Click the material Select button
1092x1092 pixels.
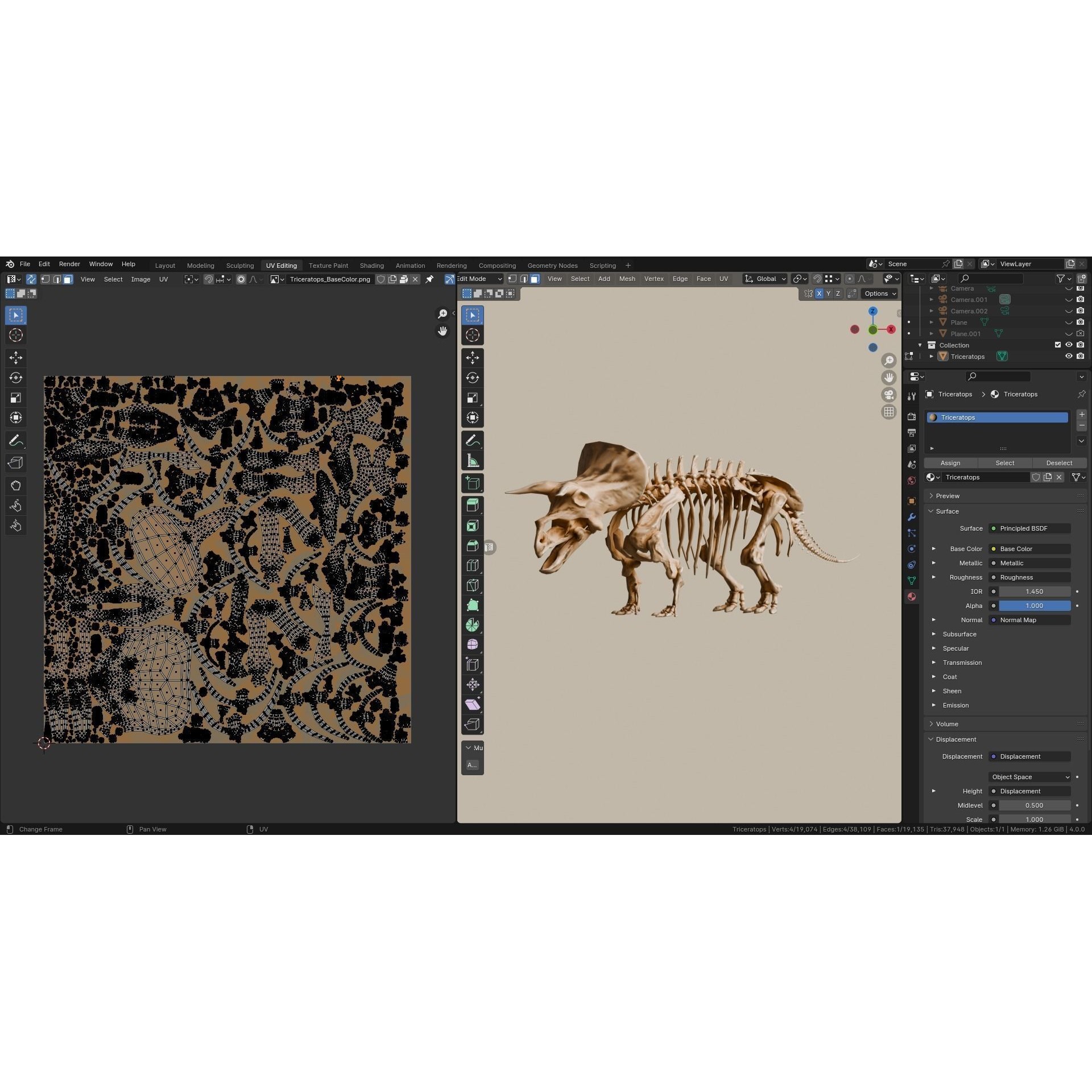click(1004, 463)
